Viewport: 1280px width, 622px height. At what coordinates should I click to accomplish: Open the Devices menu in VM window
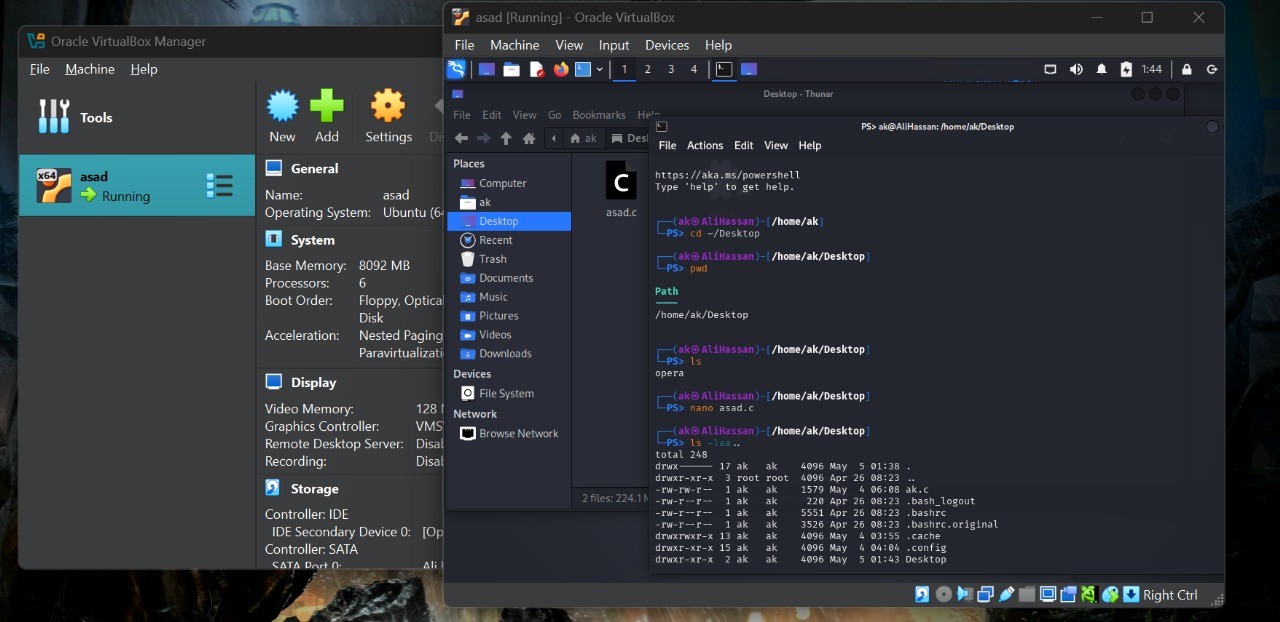(x=667, y=45)
